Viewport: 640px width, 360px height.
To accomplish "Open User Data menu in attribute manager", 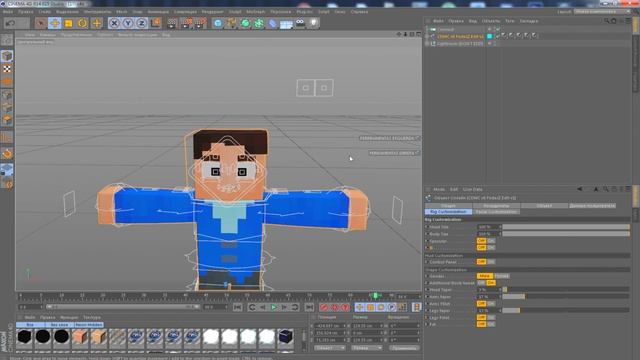I will pos(472,189).
